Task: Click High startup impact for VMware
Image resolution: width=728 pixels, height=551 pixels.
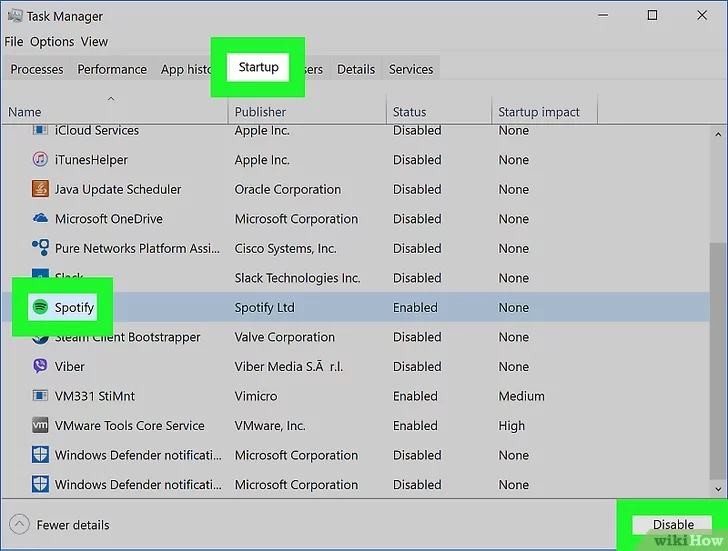Action: pyautogui.click(x=512, y=426)
